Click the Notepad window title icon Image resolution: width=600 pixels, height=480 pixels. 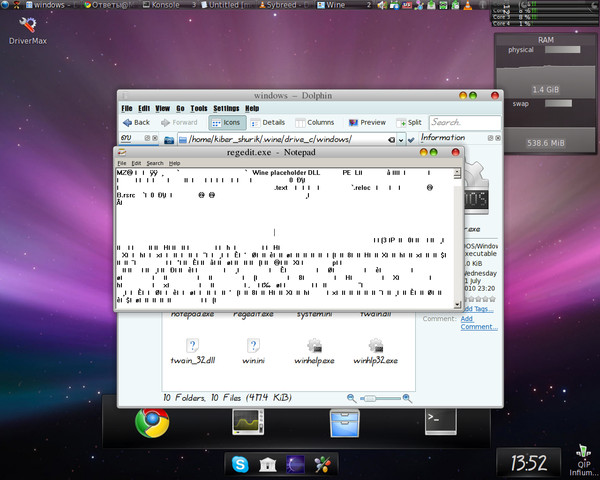[x=122, y=152]
